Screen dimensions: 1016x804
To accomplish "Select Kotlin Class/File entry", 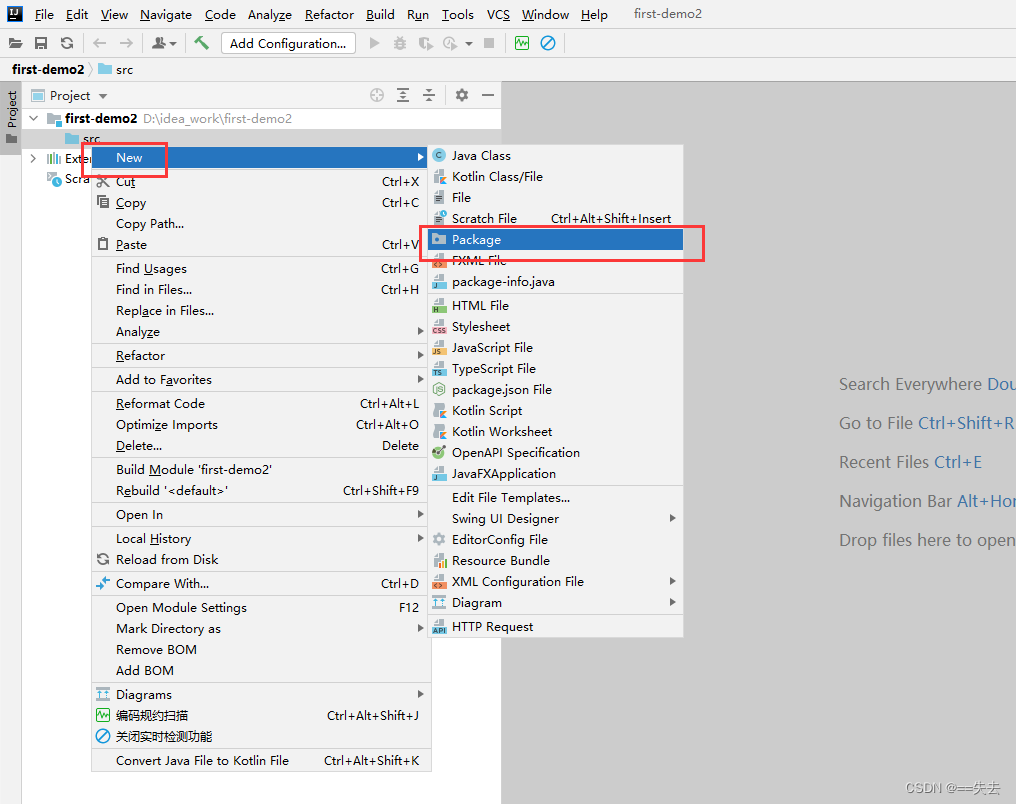I will [x=555, y=176].
